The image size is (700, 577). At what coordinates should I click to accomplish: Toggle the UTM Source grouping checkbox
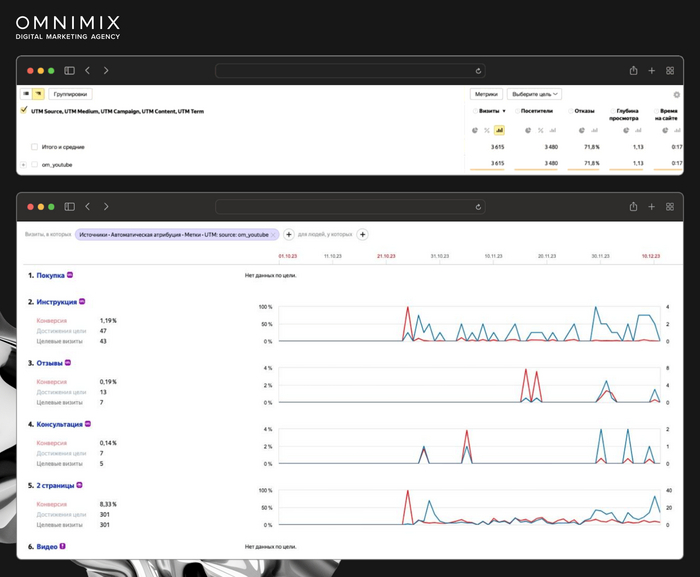24,111
